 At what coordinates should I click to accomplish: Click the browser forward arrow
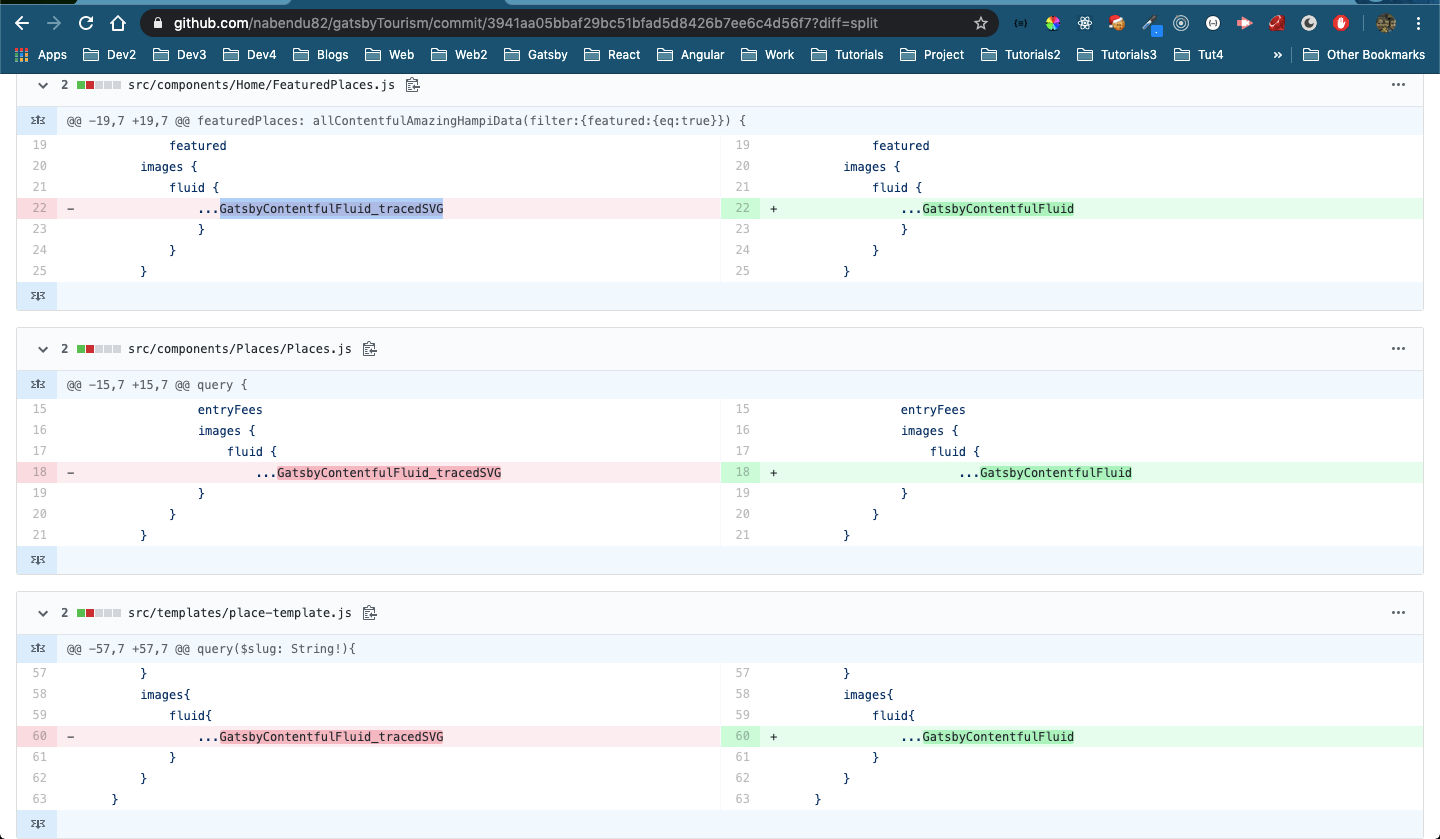point(54,23)
